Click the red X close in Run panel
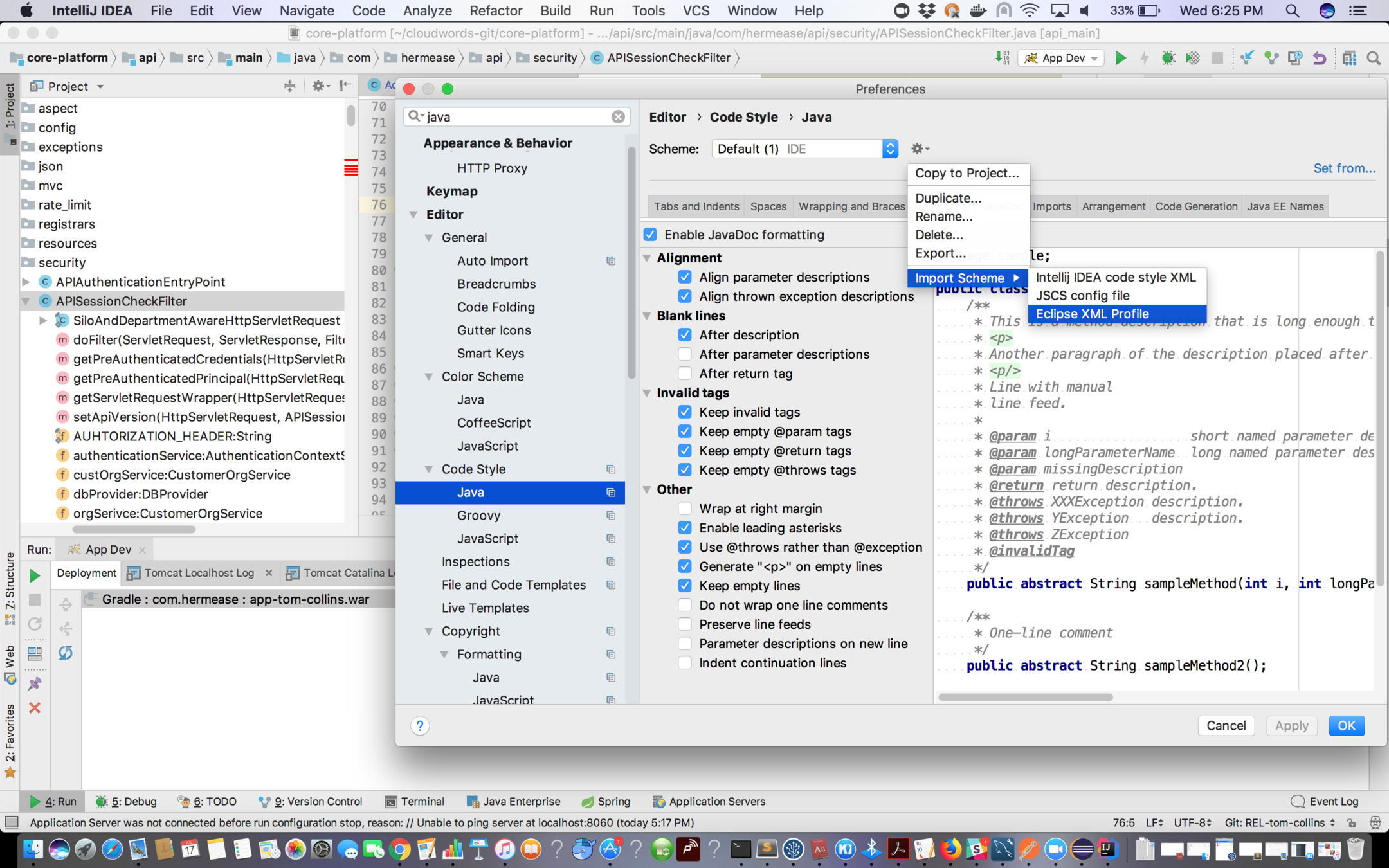Screen dimensions: 1389x868 click(35, 707)
